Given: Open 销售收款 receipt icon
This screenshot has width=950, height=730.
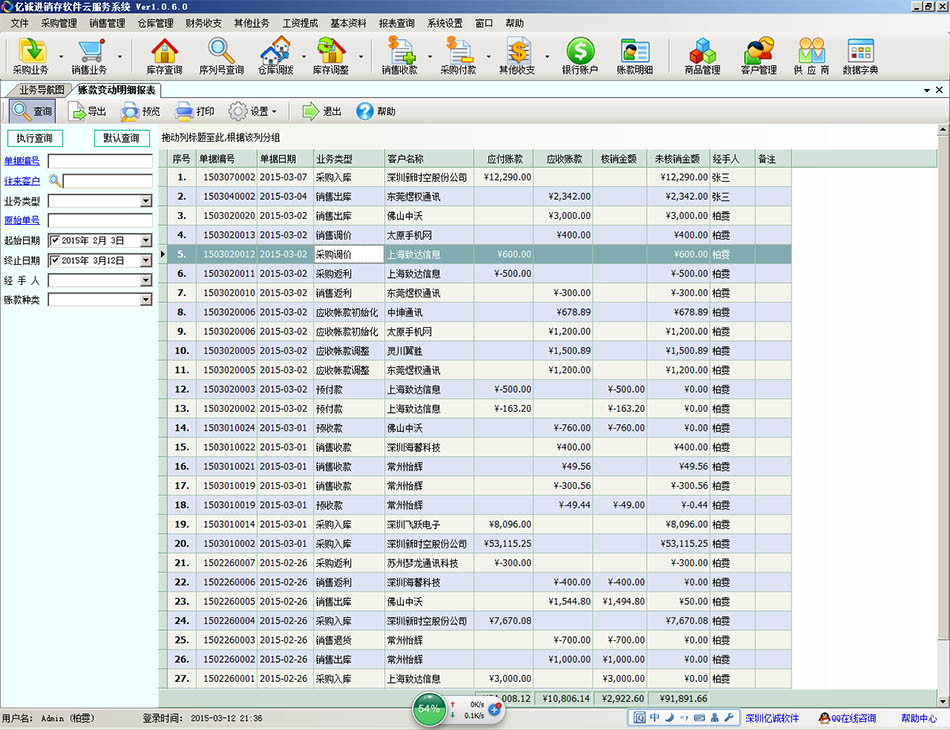Looking at the screenshot, I should (x=400, y=56).
